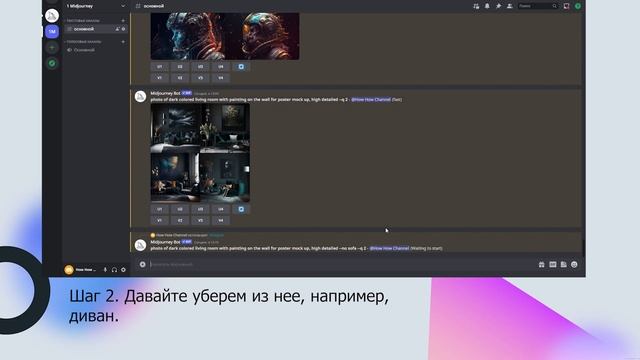This screenshot has width=640, height=360.
Task: Create variation V4 of astronaut image
Action: point(221,78)
